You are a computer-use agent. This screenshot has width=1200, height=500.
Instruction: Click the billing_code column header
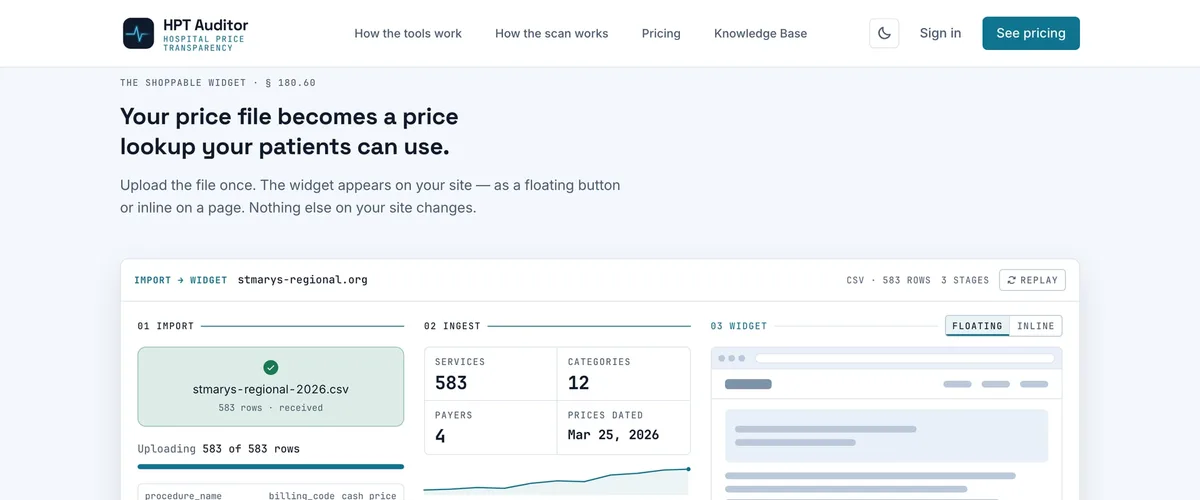tap(302, 495)
